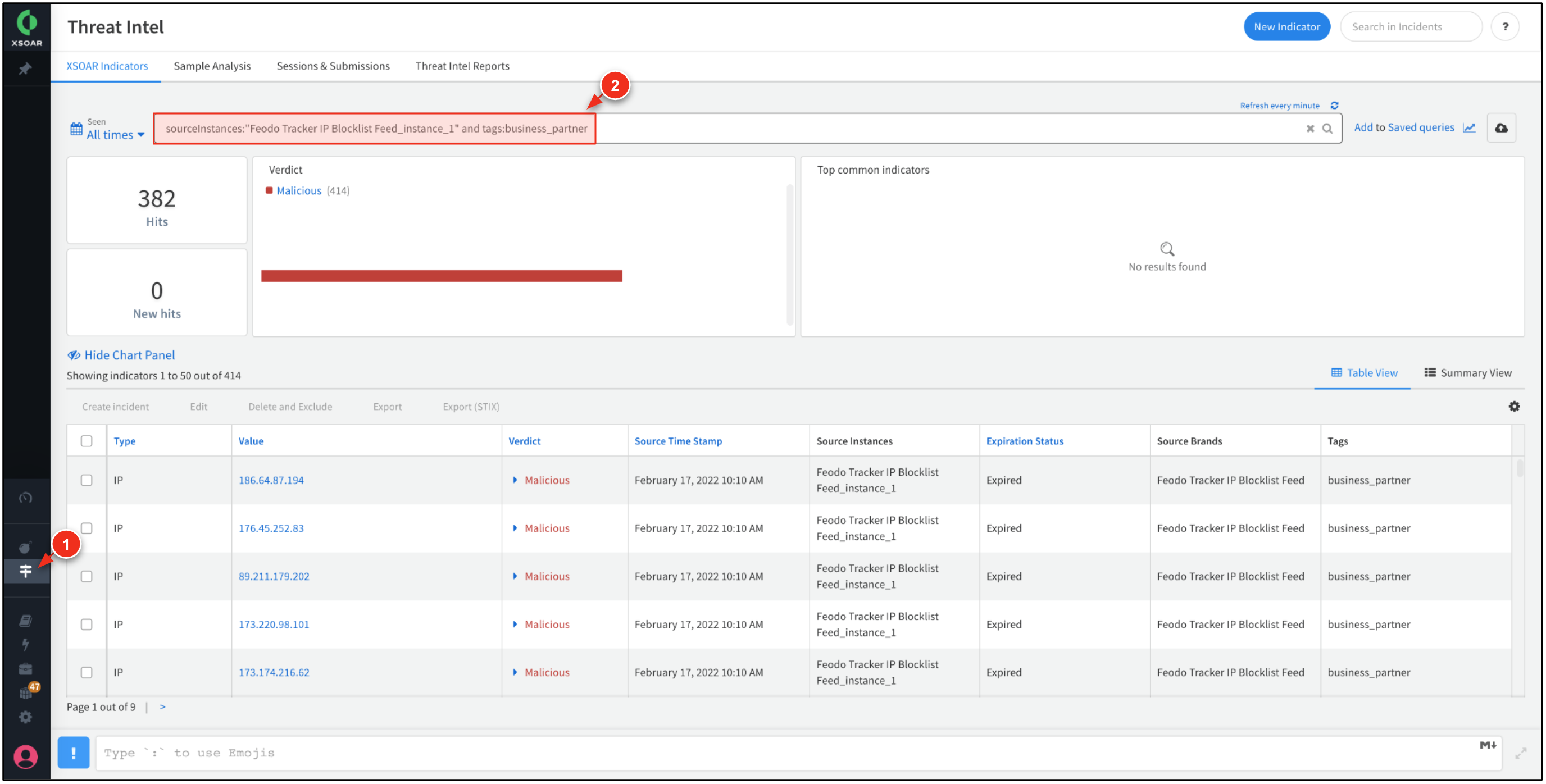This screenshot has height=784, width=1546.
Task: Open the All times date range dropdown
Action: click(x=115, y=135)
